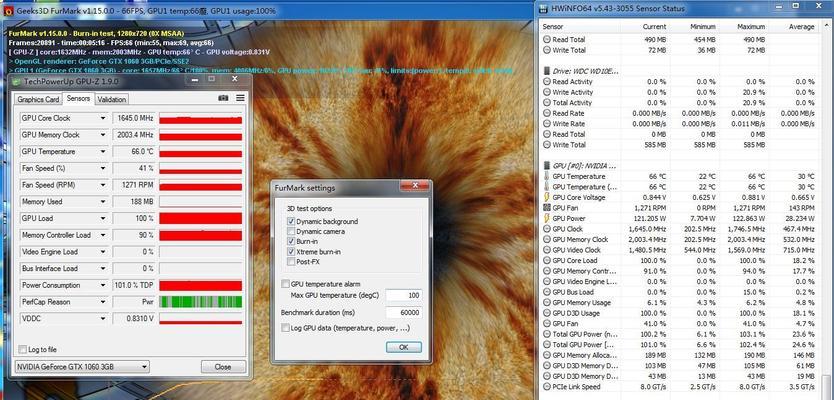
Task: Enable the Dynamic camera checkbox
Action: (290, 231)
